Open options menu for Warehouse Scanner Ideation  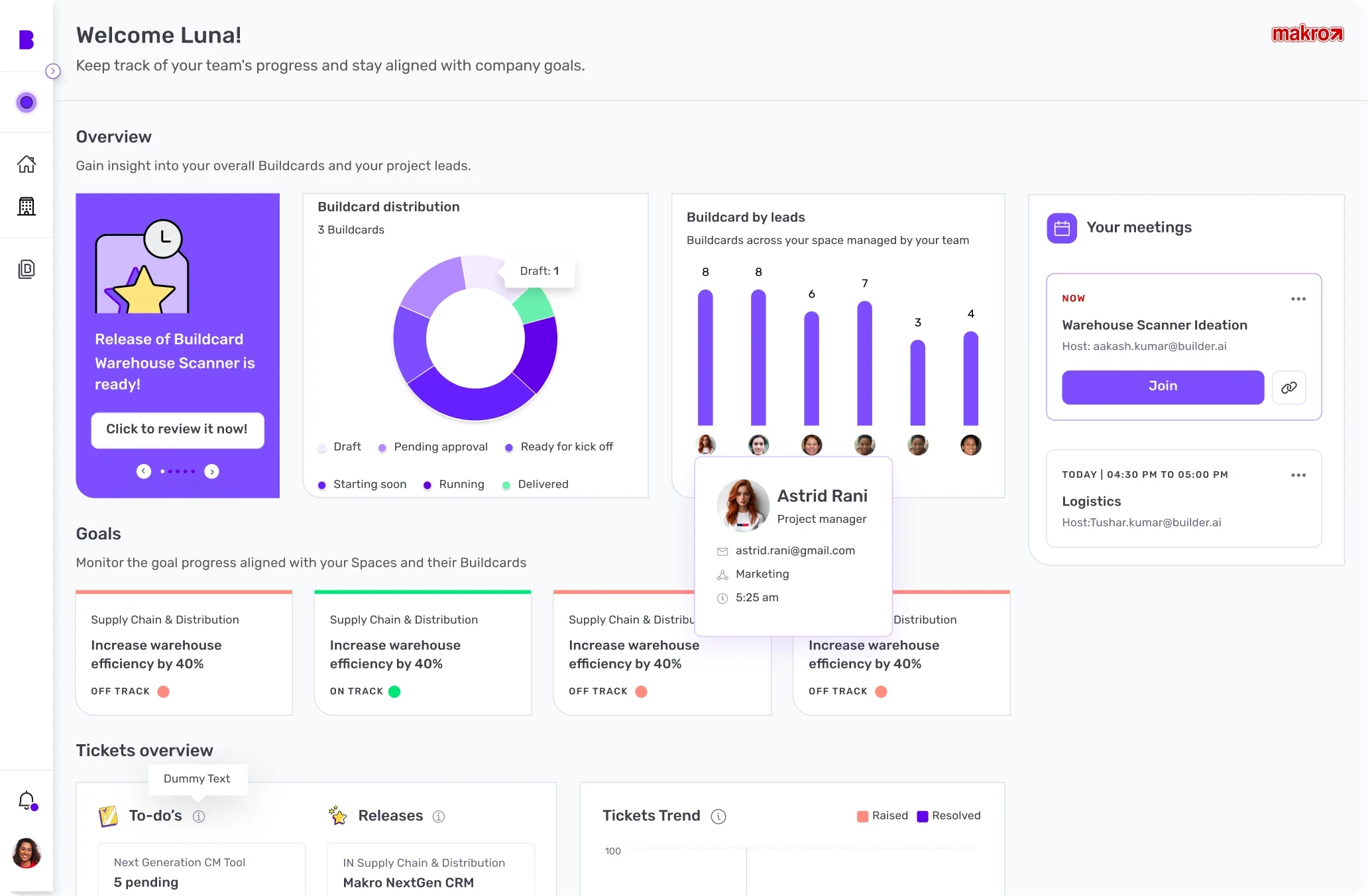click(x=1298, y=299)
